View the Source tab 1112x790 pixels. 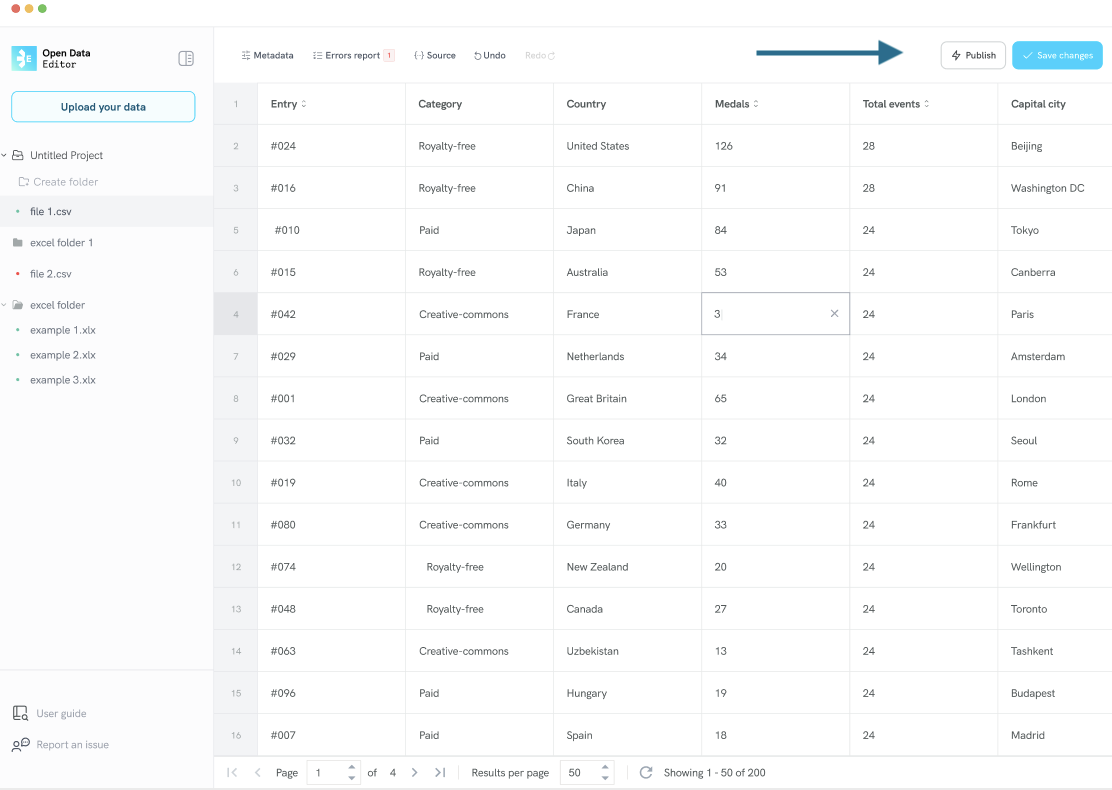click(435, 55)
